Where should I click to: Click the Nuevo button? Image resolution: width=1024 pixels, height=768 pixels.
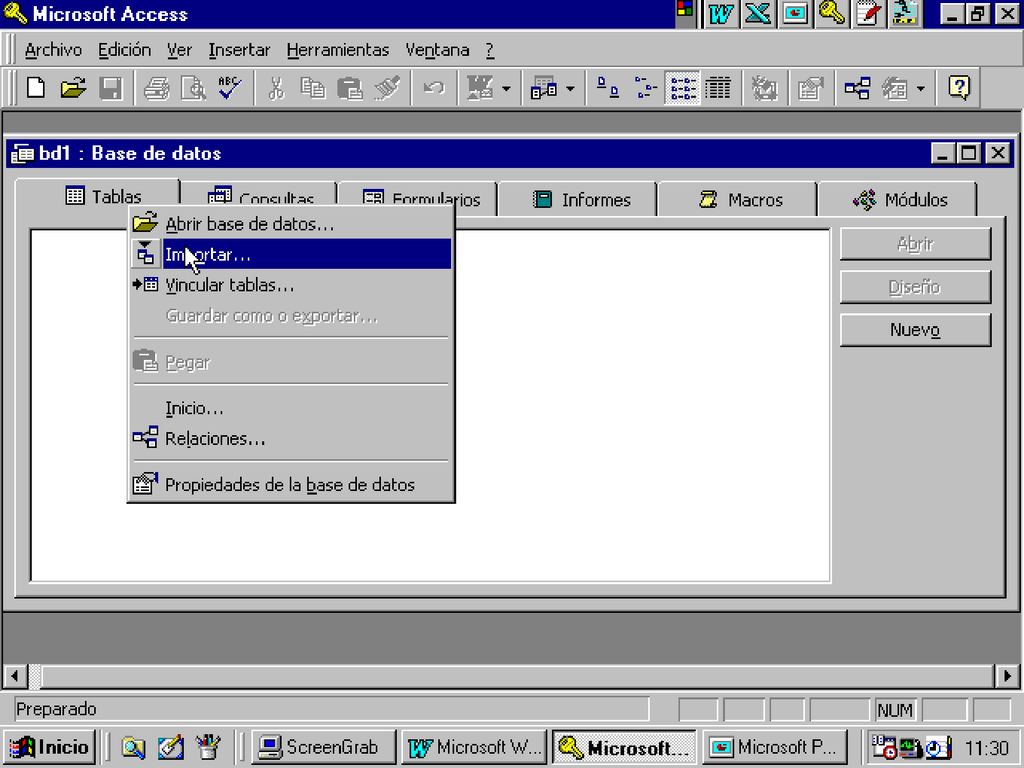pos(915,330)
